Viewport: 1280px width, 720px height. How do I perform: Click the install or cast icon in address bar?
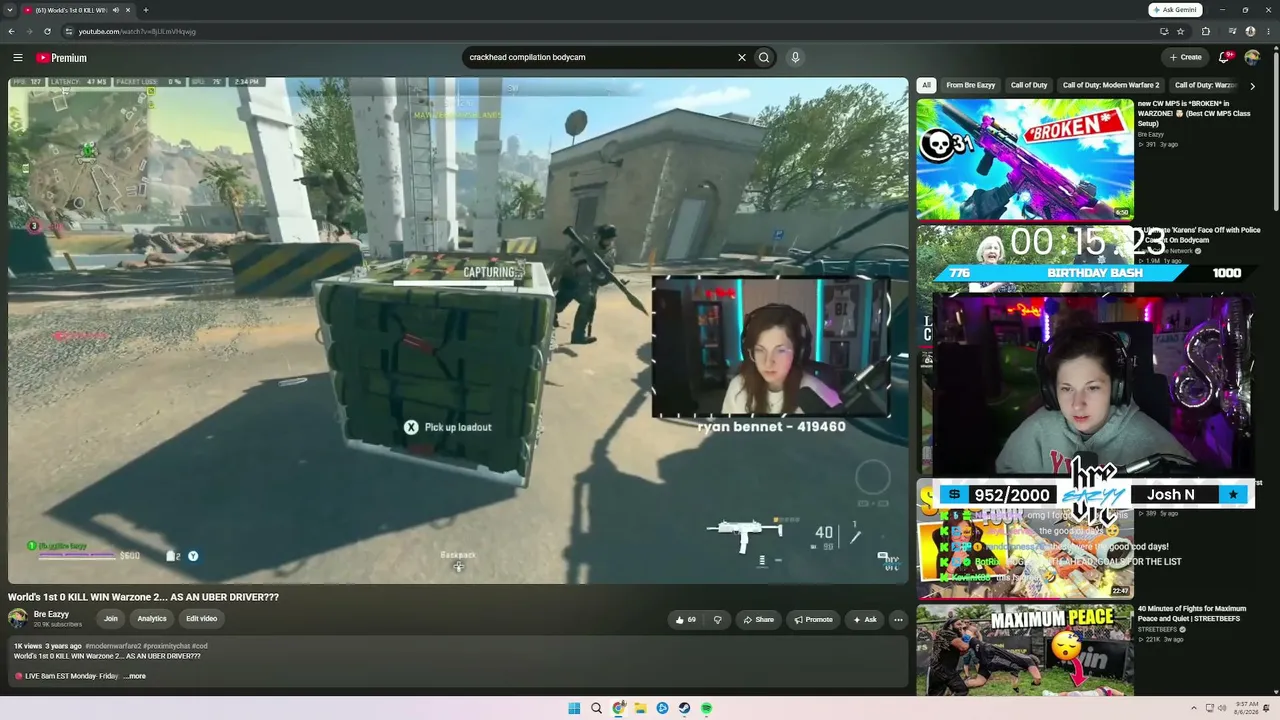(1164, 31)
